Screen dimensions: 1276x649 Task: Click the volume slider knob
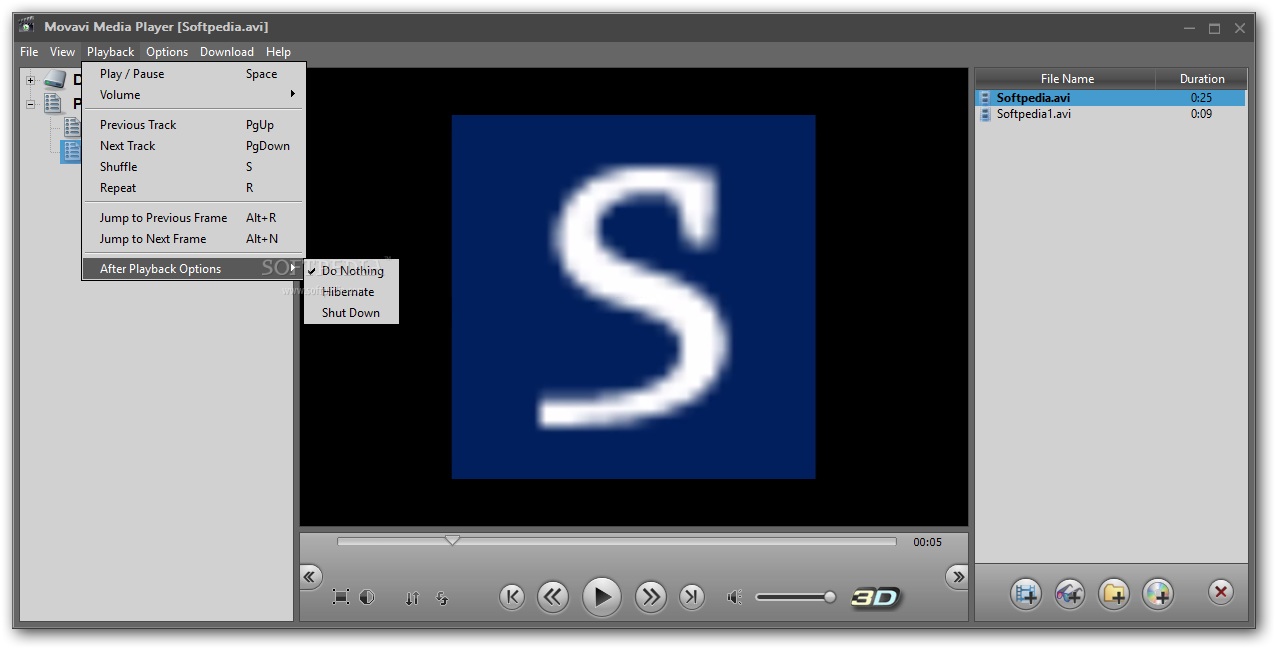pos(830,597)
